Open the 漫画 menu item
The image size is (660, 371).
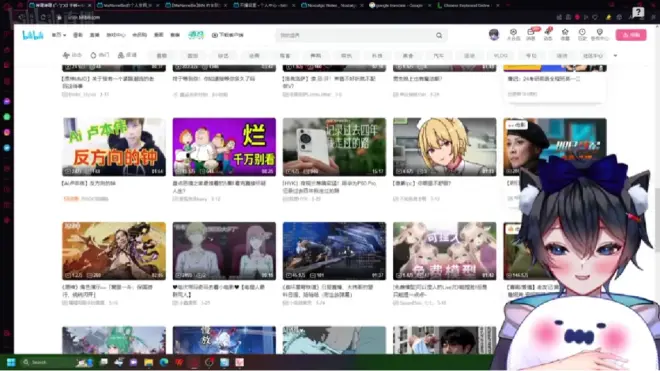tap(159, 35)
